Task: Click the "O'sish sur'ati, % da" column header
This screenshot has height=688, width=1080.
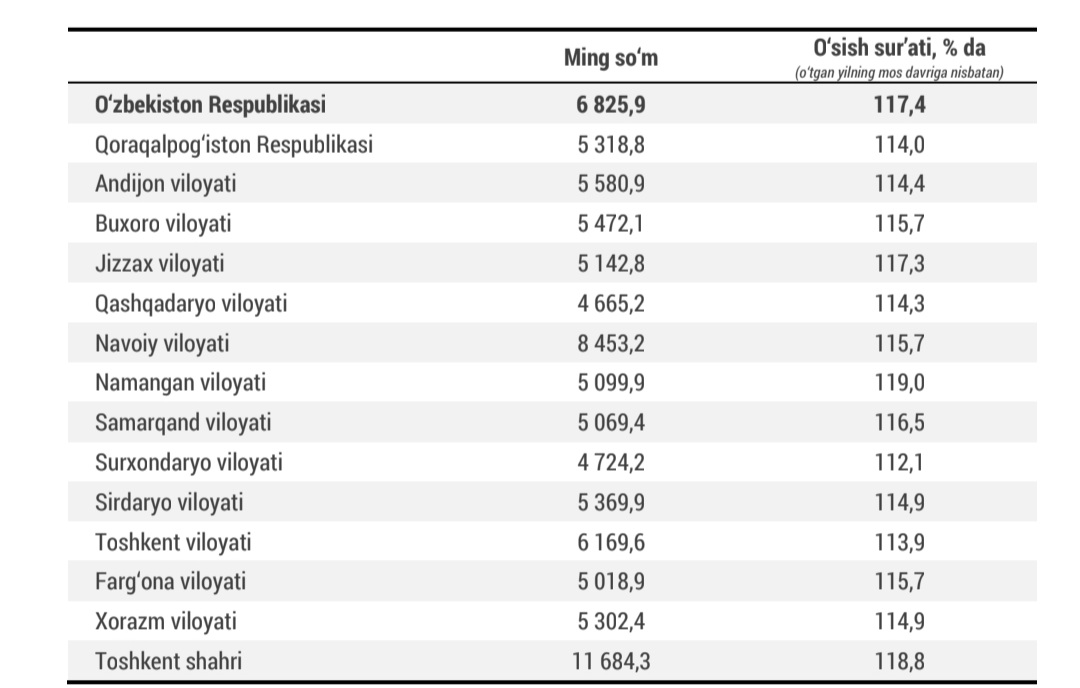Action: click(900, 49)
